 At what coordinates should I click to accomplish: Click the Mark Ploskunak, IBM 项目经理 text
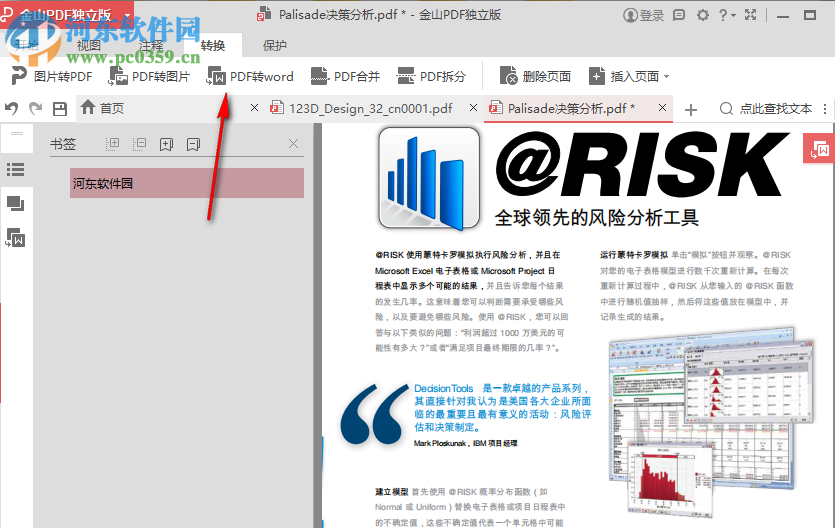tap(465, 443)
